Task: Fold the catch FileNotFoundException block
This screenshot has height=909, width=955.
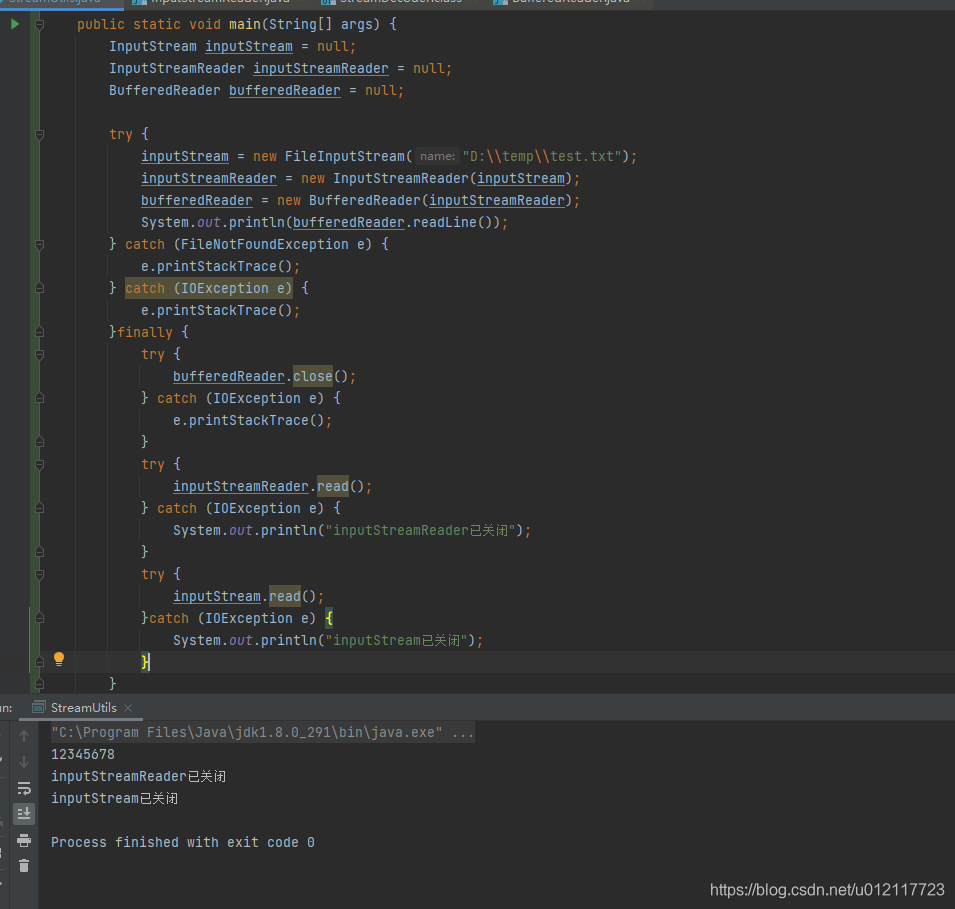Action: point(40,245)
